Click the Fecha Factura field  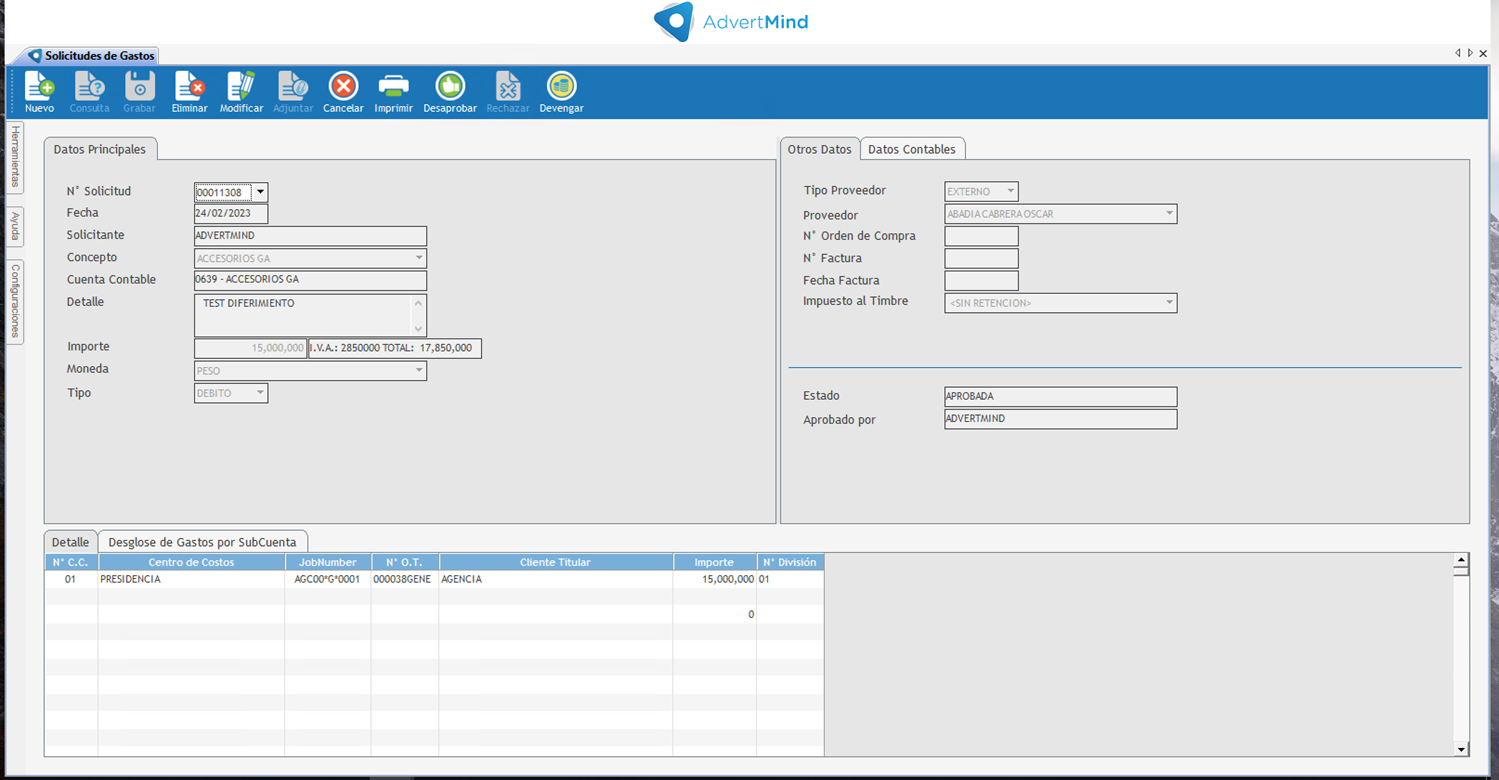click(x=981, y=281)
